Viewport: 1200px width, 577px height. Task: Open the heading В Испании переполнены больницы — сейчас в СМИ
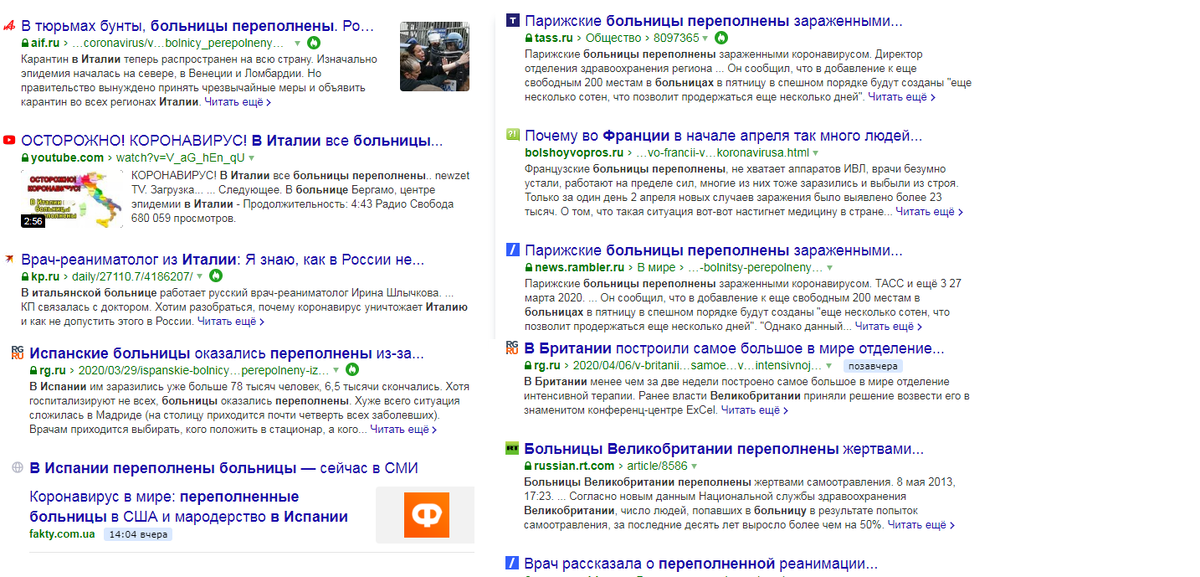[223, 468]
